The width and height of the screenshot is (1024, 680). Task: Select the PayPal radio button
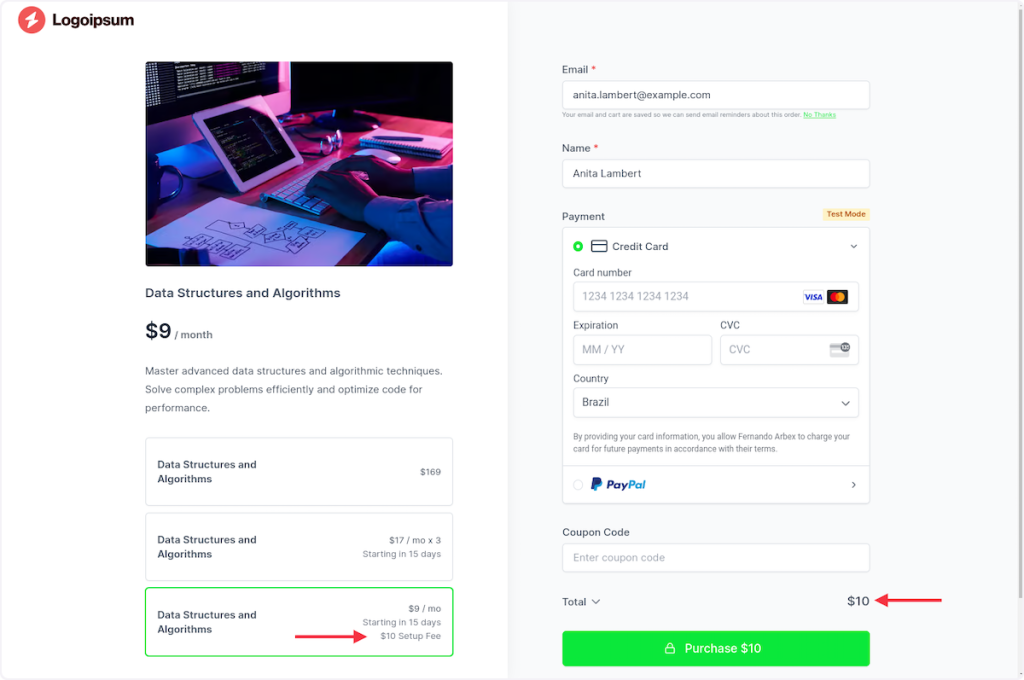click(578, 485)
